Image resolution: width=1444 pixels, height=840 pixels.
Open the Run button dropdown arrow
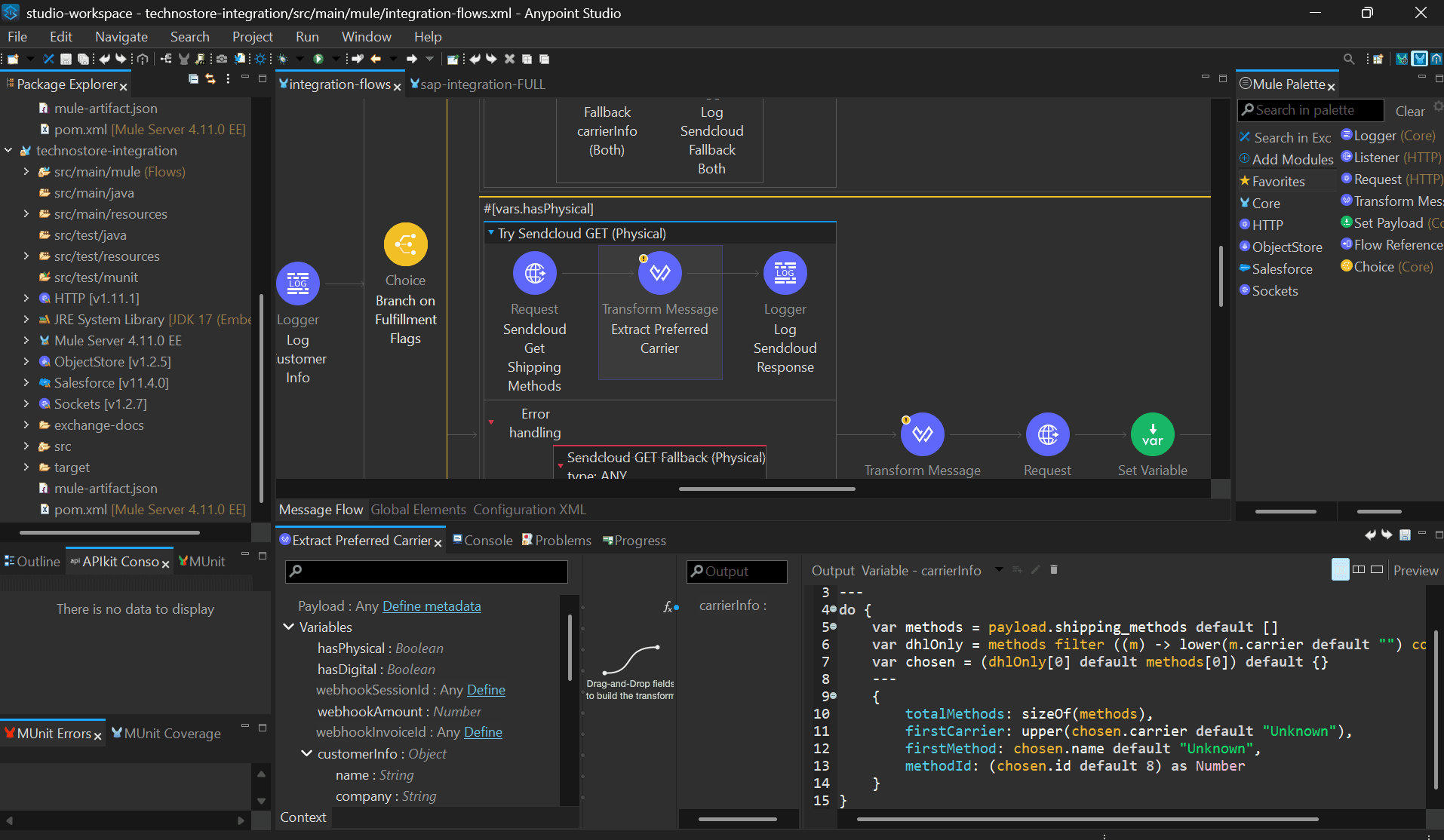[x=335, y=59]
